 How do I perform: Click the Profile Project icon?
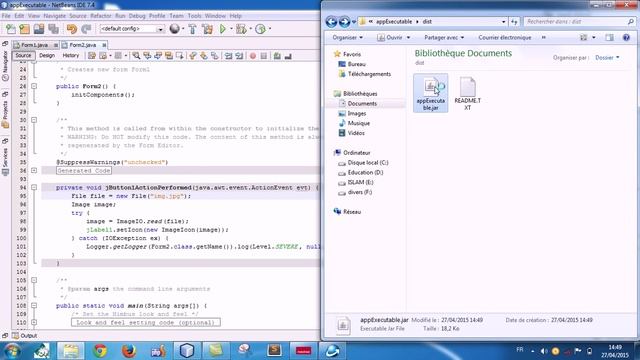(260, 29)
